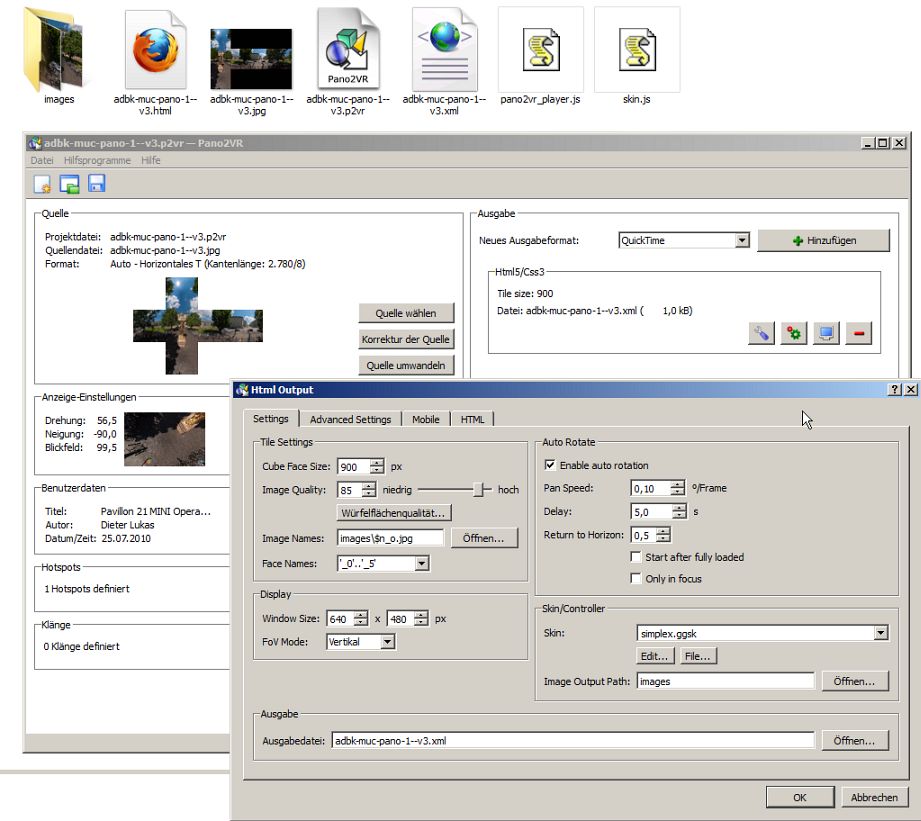Image resolution: width=921 pixels, height=821 pixels.
Task: Disable the auto rotation checkbox
Action: coord(550,465)
